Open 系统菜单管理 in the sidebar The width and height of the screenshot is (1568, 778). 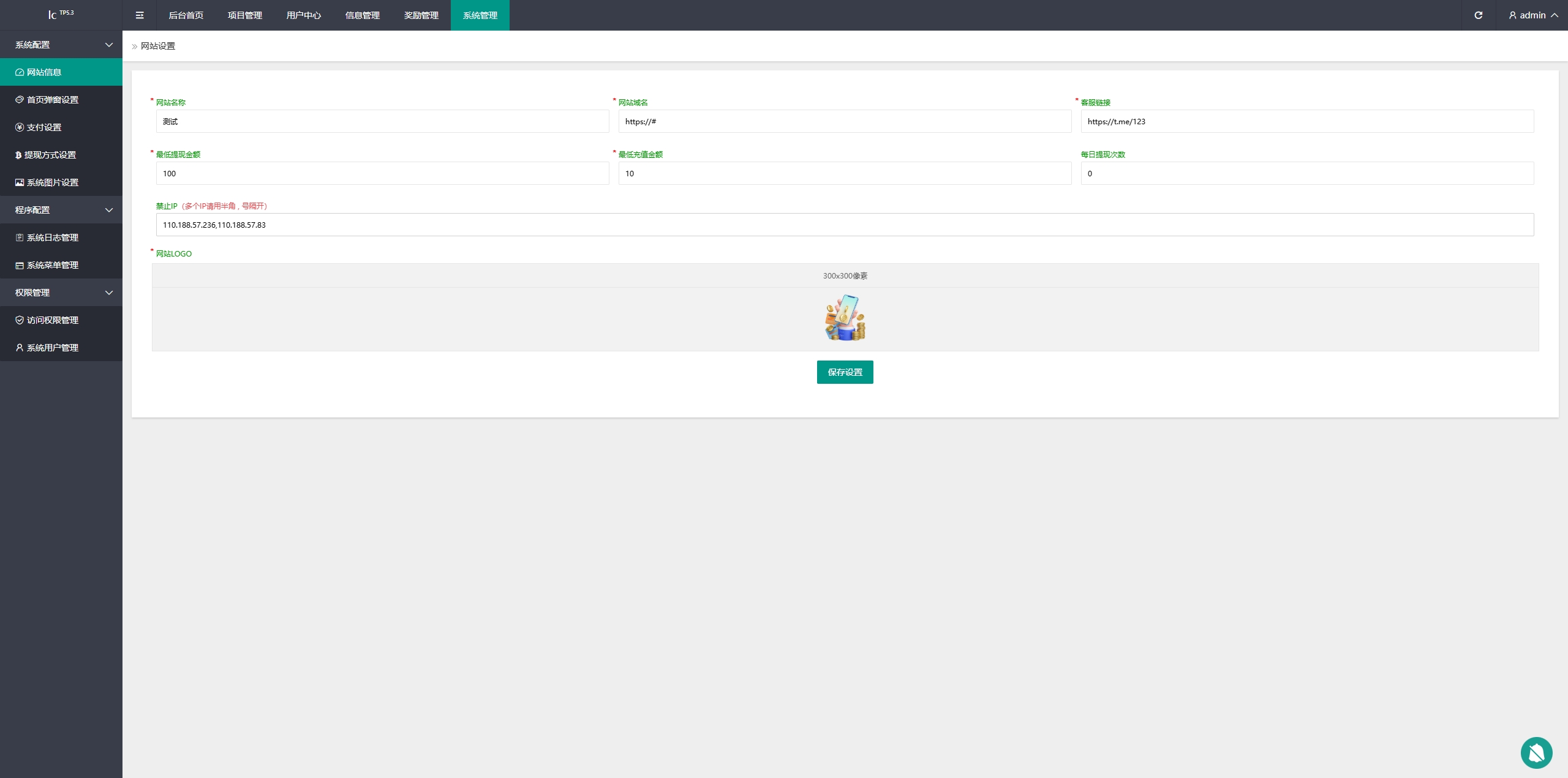coord(61,265)
